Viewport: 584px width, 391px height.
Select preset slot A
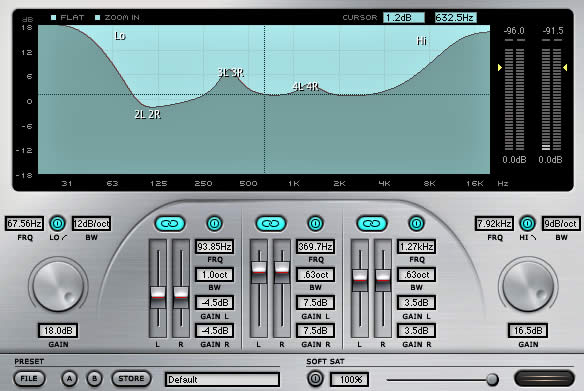click(69, 379)
